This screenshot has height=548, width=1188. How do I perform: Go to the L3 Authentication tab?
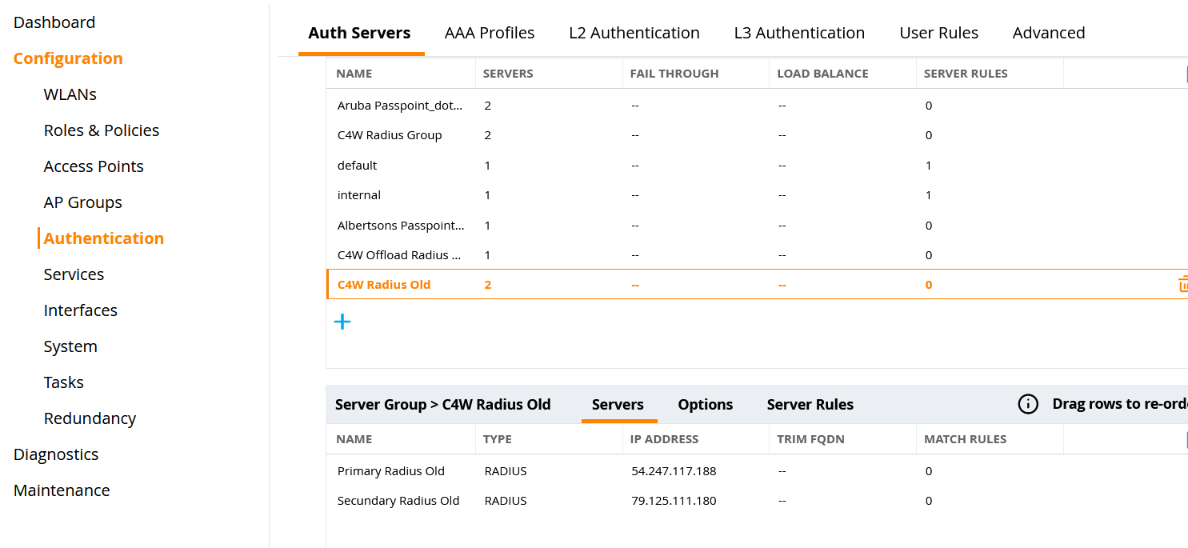pyautogui.click(x=799, y=33)
